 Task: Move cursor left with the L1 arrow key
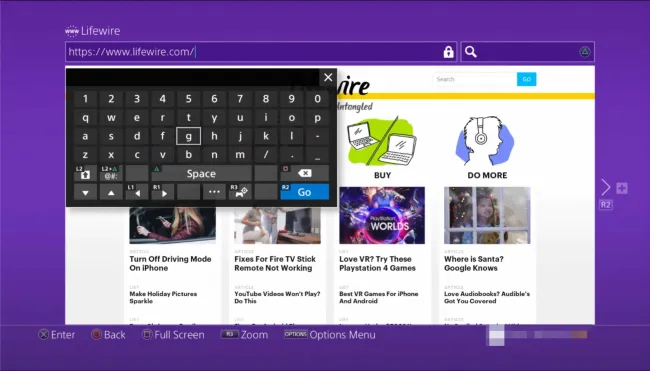click(x=137, y=192)
